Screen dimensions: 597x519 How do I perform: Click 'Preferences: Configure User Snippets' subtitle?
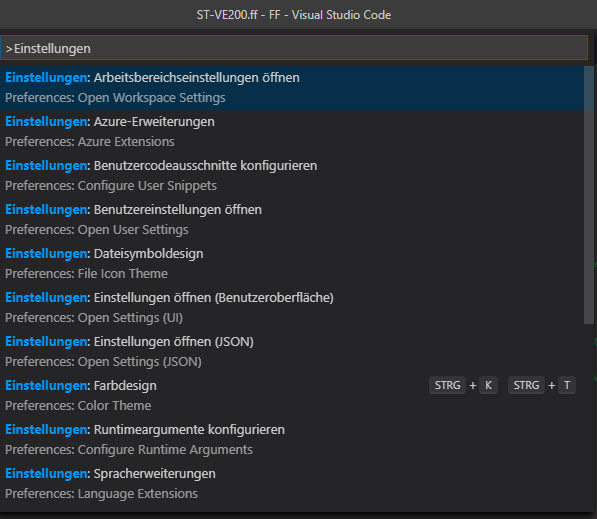(111, 186)
